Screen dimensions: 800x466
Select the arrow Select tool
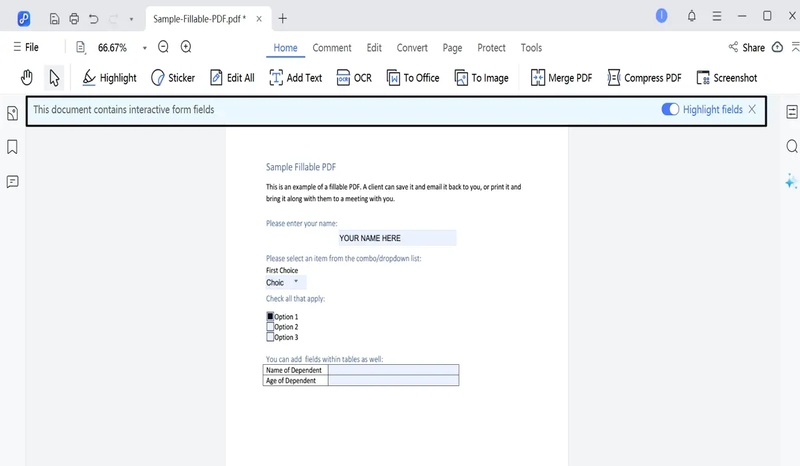(54, 78)
